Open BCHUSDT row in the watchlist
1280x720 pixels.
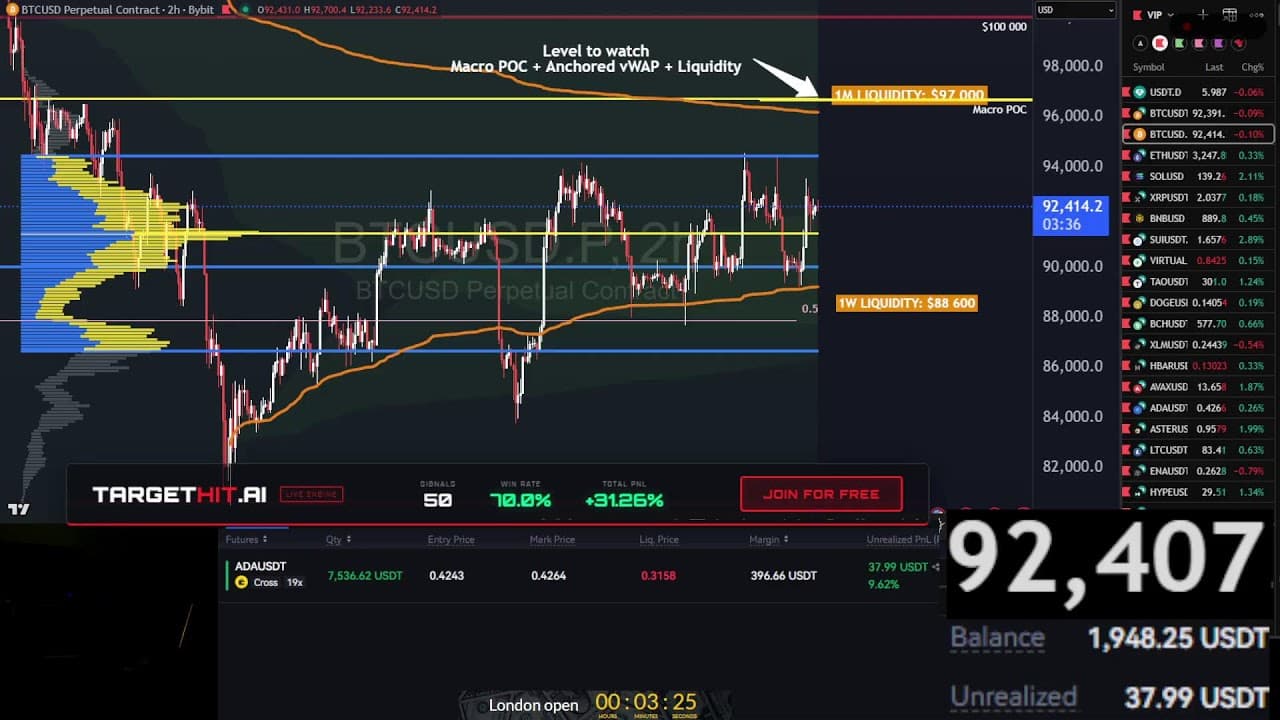pyautogui.click(x=1199, y=324)
